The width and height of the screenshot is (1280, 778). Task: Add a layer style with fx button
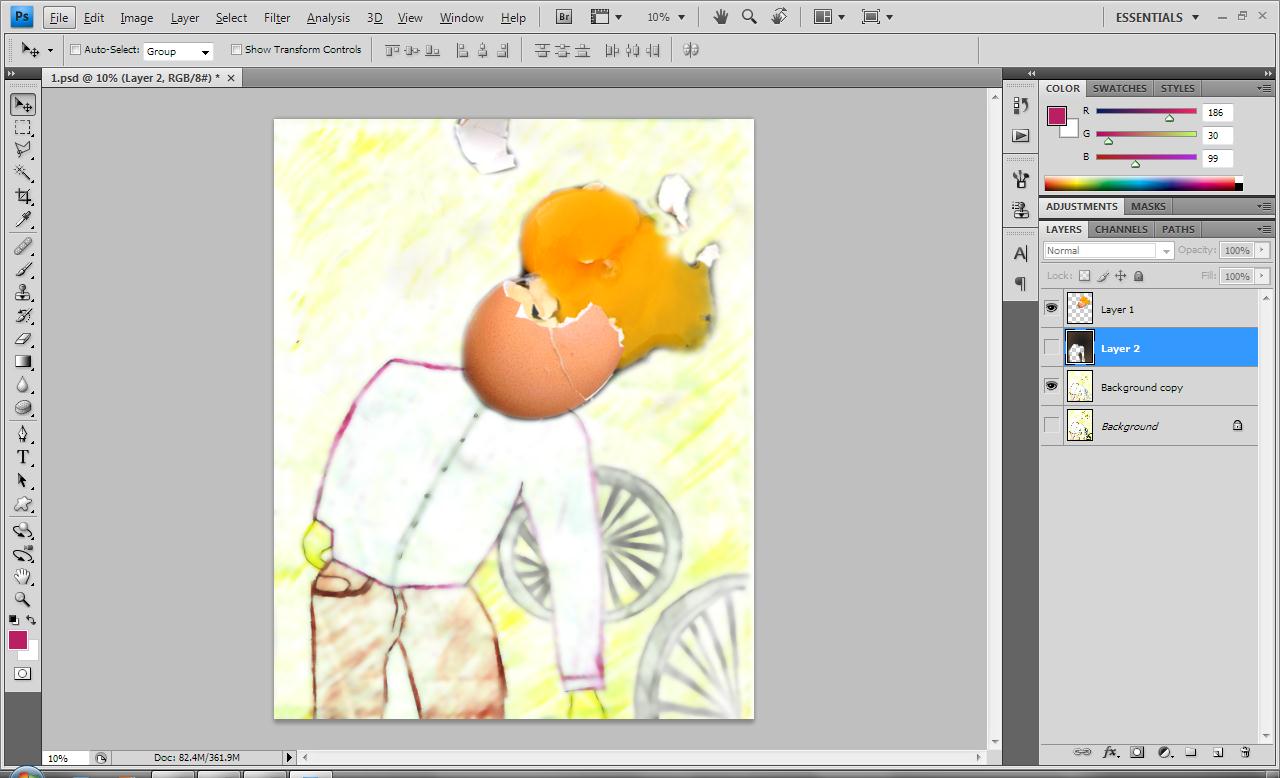click(x=1110, y=752)
